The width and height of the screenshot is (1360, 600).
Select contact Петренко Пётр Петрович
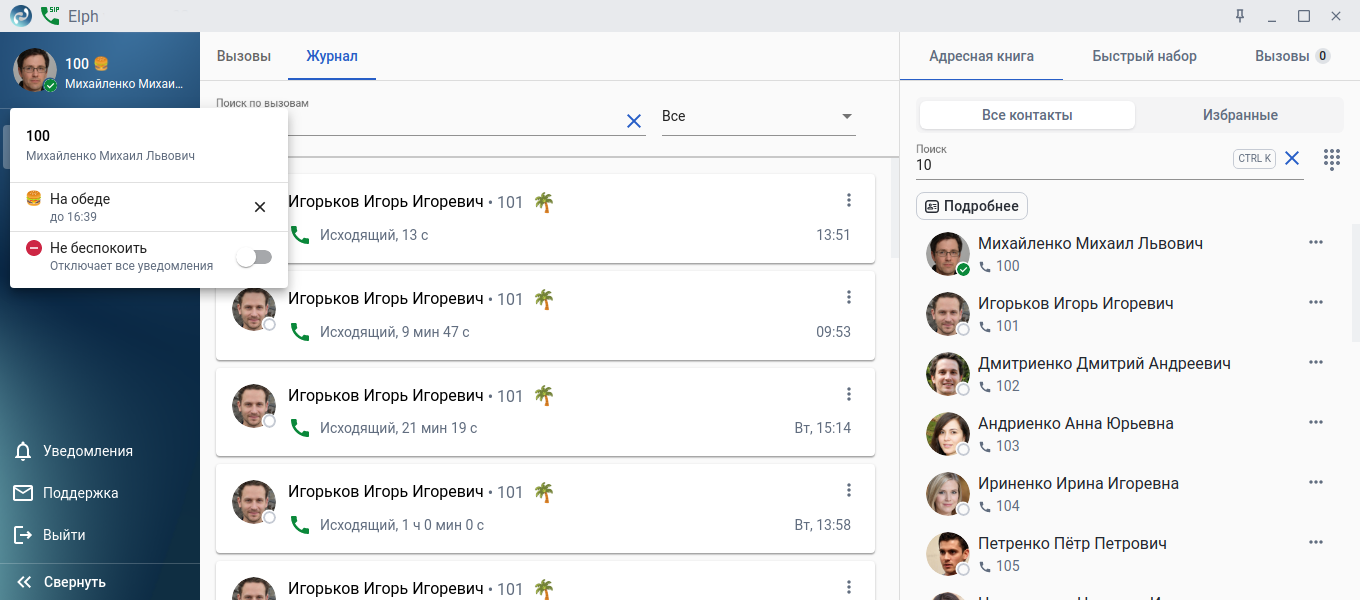tap(1072, 544)
